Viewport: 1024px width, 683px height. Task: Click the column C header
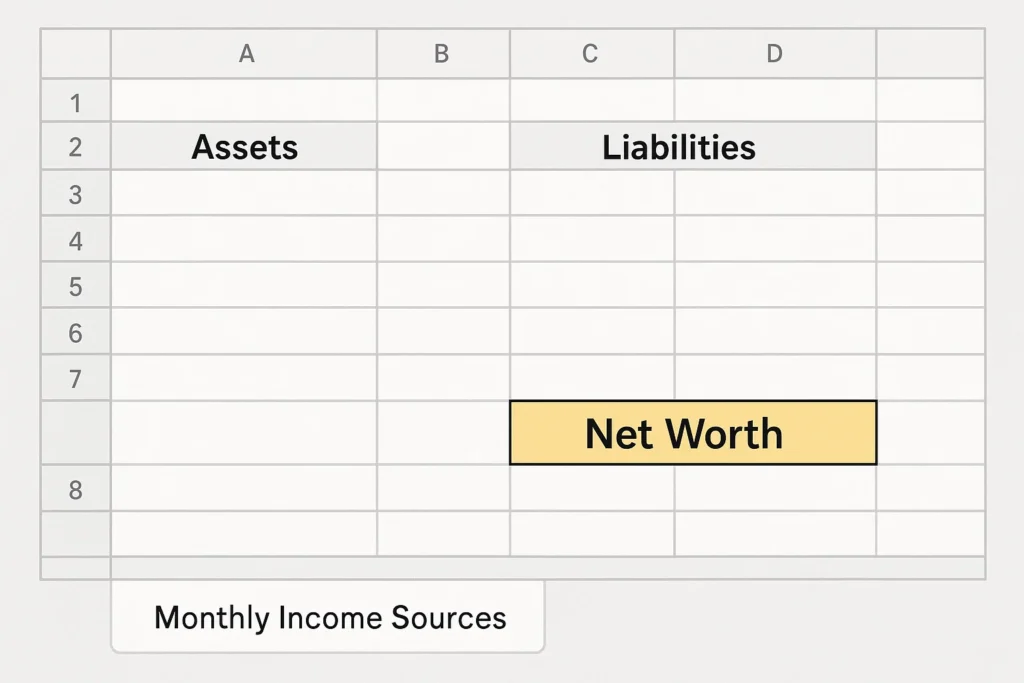(x=591, y=54)
